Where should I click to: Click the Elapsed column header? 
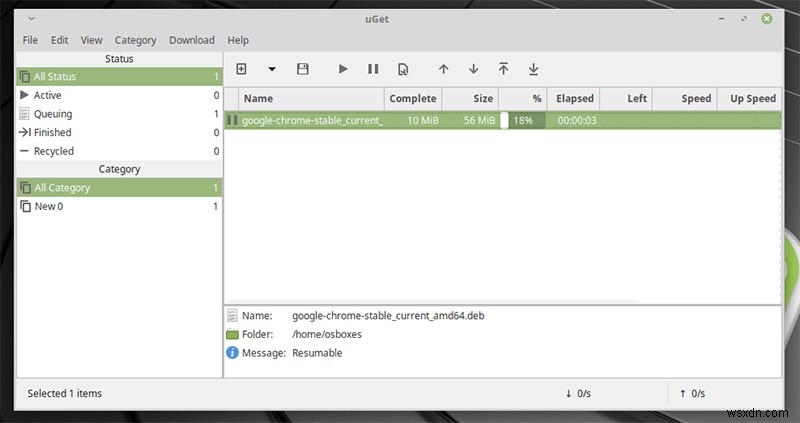pyautogui.click(x=573, y=98)
